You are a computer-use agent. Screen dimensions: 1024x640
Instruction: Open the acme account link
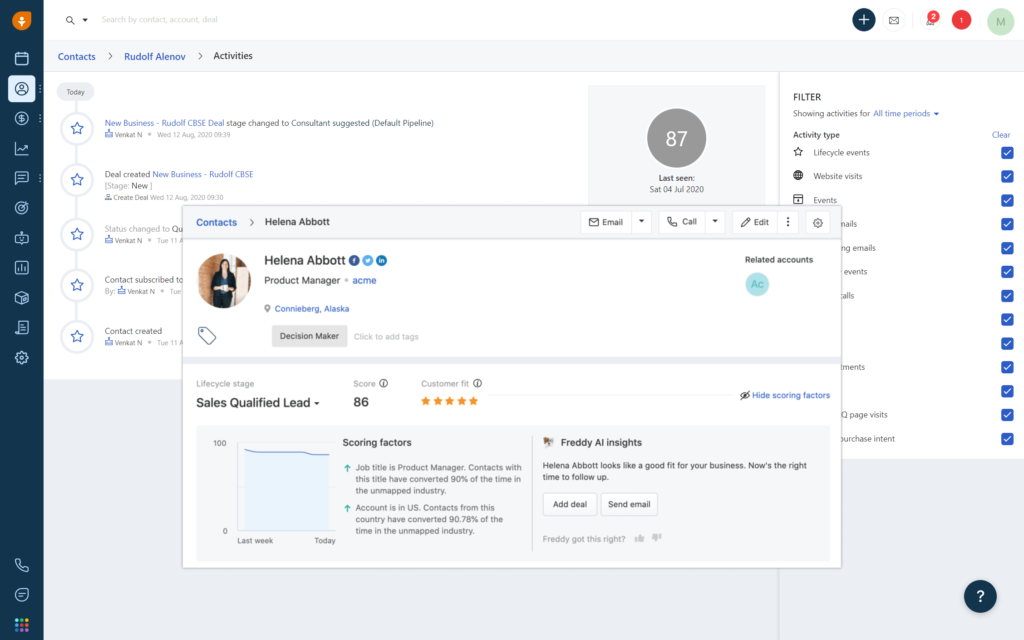pyautogui.click(x=364, y=280)
